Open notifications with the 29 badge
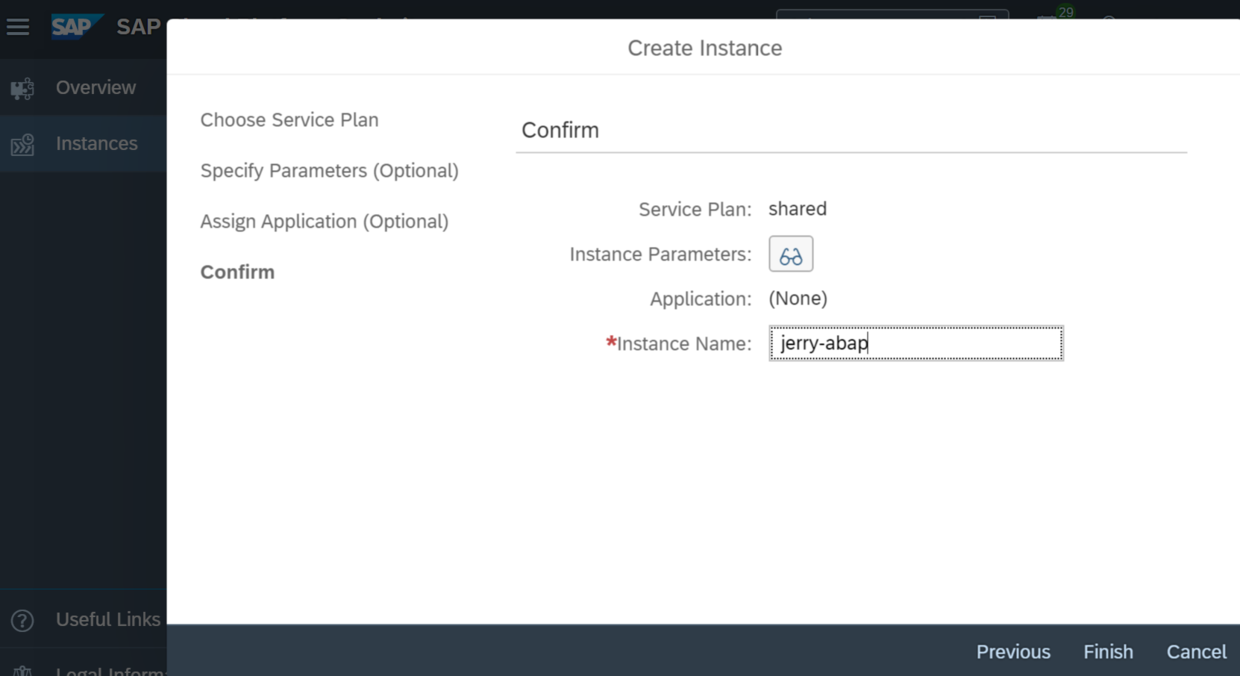 coord(1050,20)
